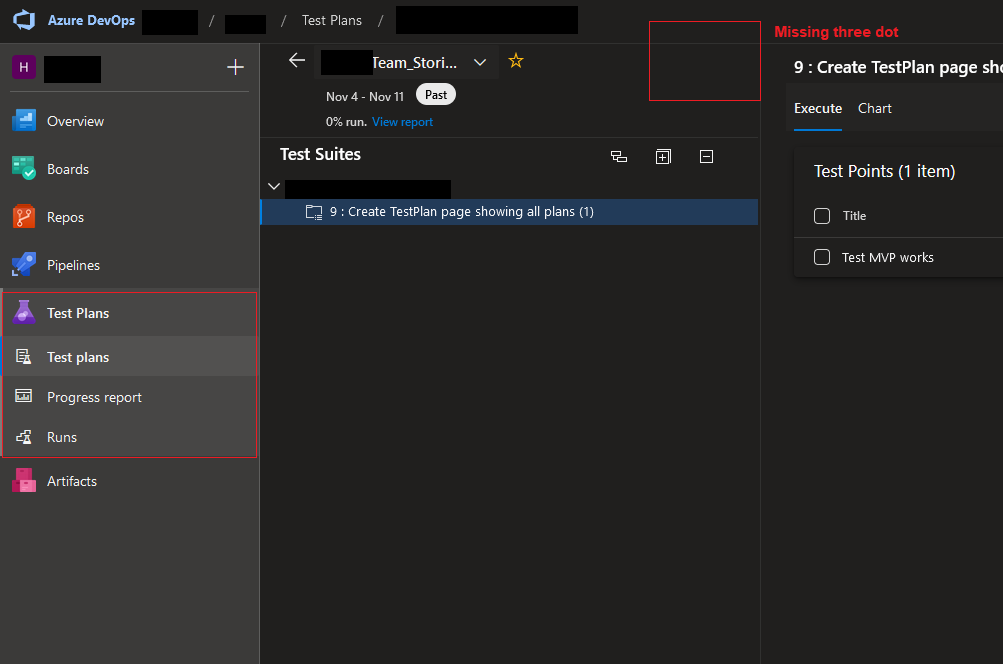The image size is (1003, 664).
Task: Toggle the Title select-all checkbox
Action: coord(822,216)
